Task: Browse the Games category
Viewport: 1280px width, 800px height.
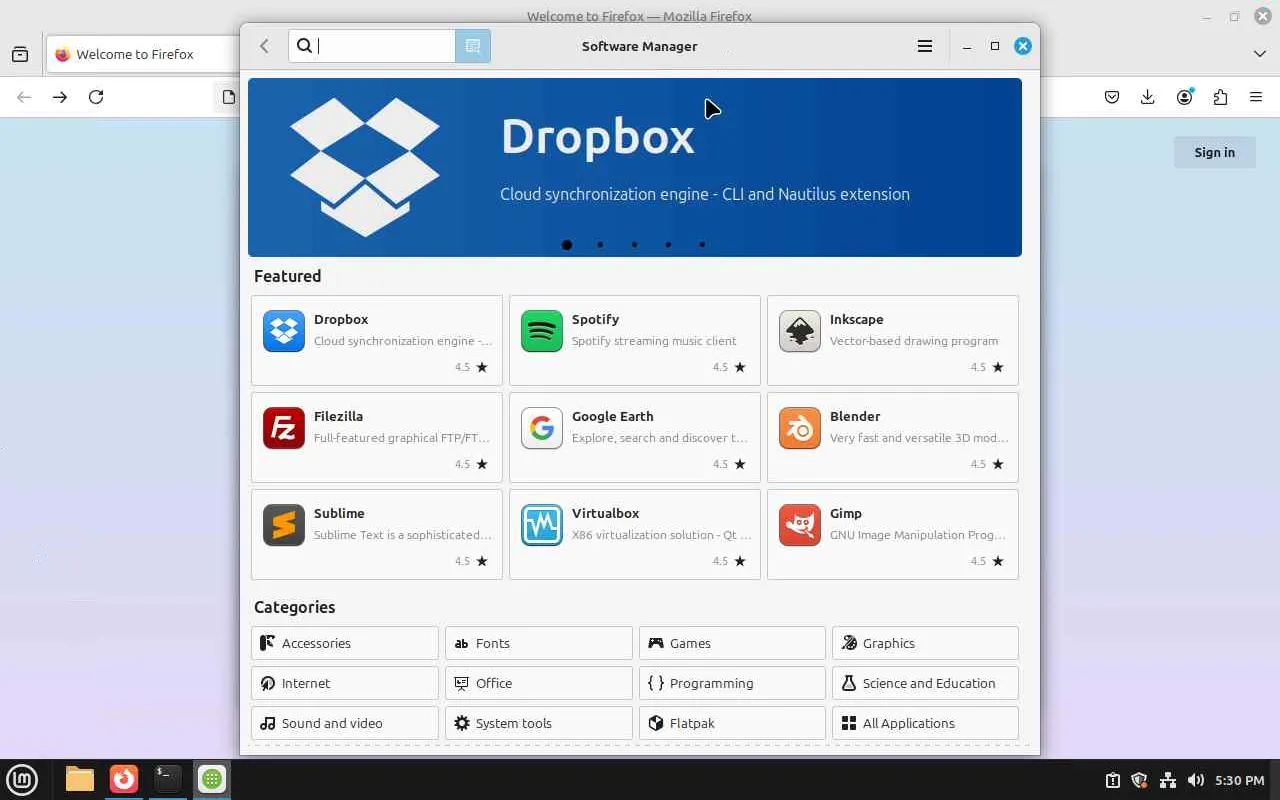Action: point(732,643)
